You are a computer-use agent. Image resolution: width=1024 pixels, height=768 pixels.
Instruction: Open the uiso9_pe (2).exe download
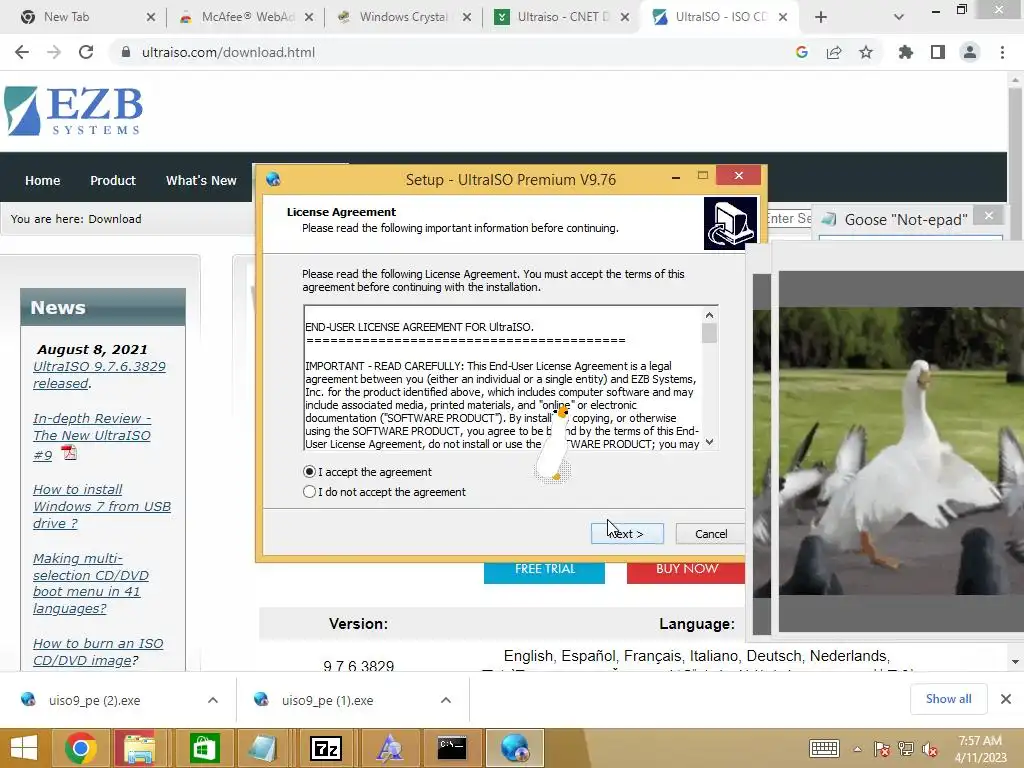point(94,700)
